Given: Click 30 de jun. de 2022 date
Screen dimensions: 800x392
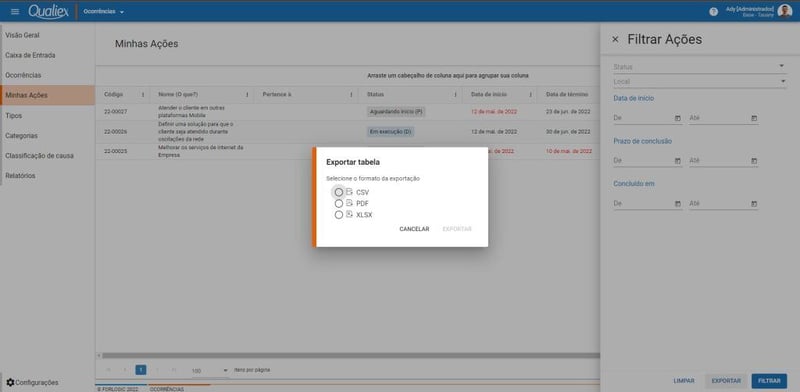Looking at the screenshot, I should coord(568,132).
